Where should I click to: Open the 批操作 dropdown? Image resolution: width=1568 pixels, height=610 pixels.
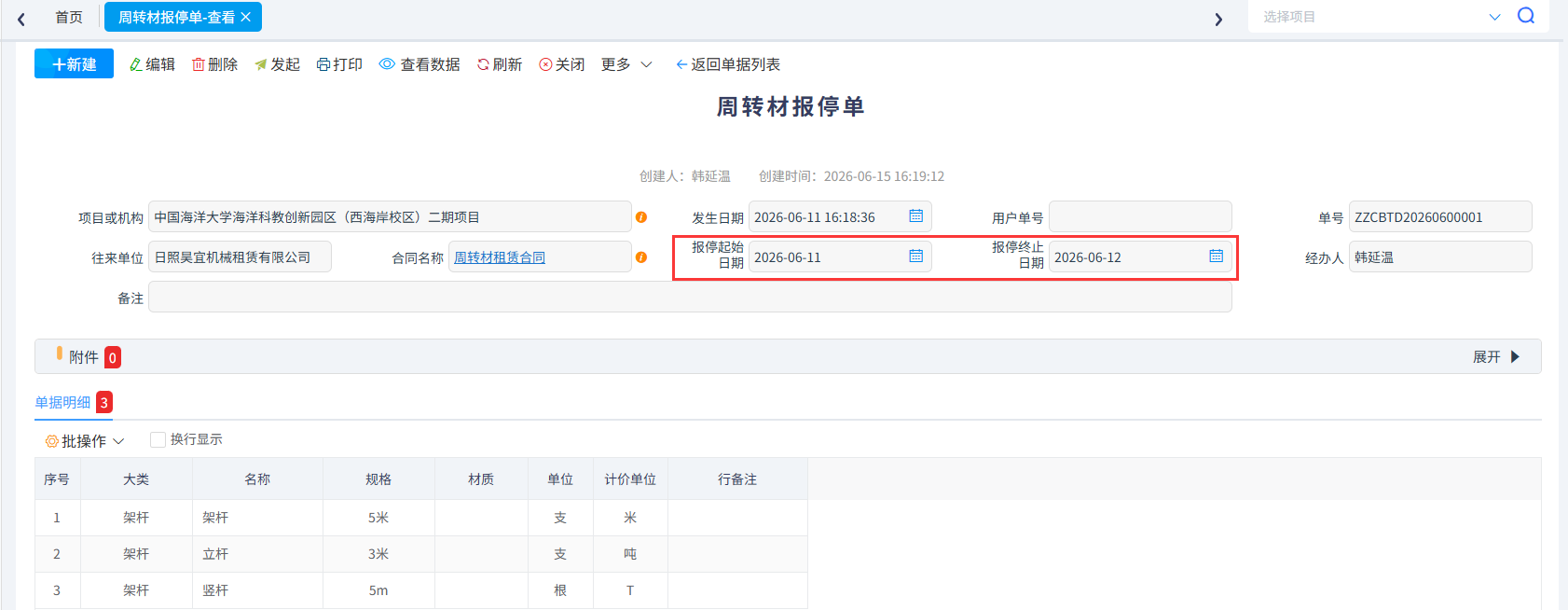pyautogui.click(x=85, y=441)
